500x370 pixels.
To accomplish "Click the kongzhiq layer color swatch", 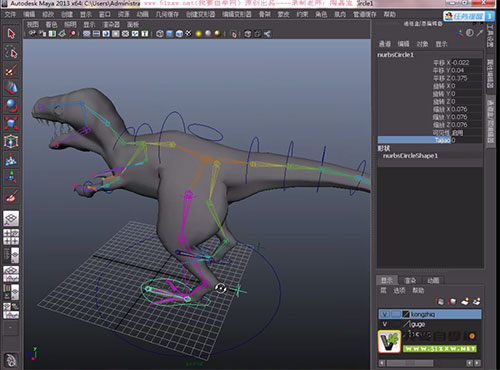I will pos(406,314).
